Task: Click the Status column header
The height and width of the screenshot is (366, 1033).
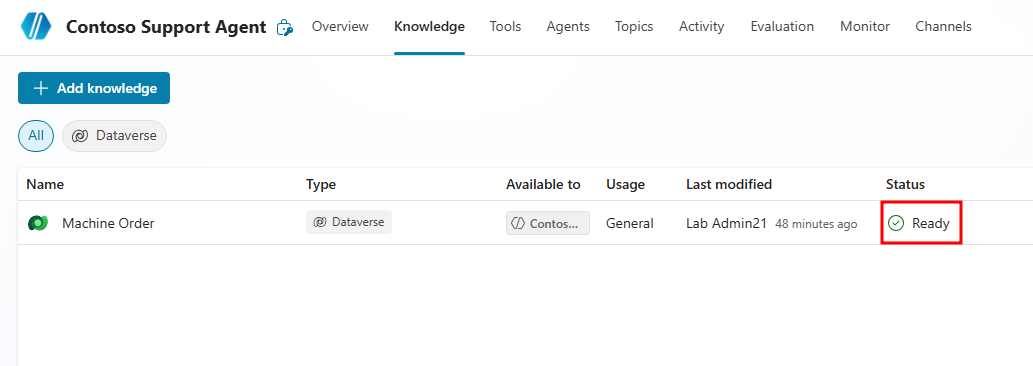Action: point(905,184)
